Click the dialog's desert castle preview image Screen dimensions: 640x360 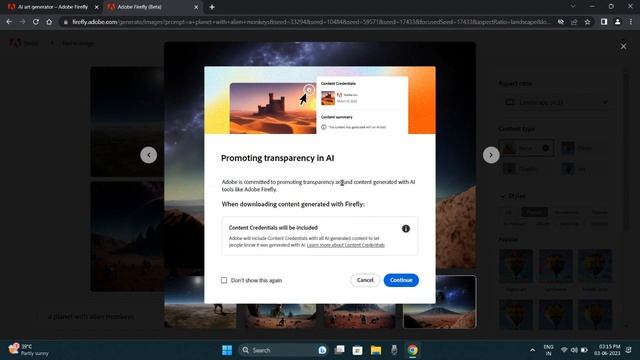click(273, 108)
